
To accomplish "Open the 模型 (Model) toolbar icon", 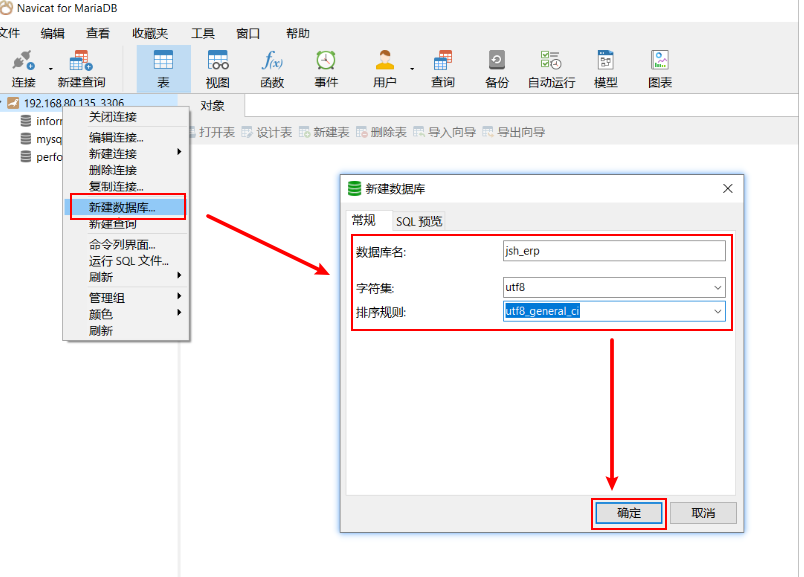I will 605,69.
